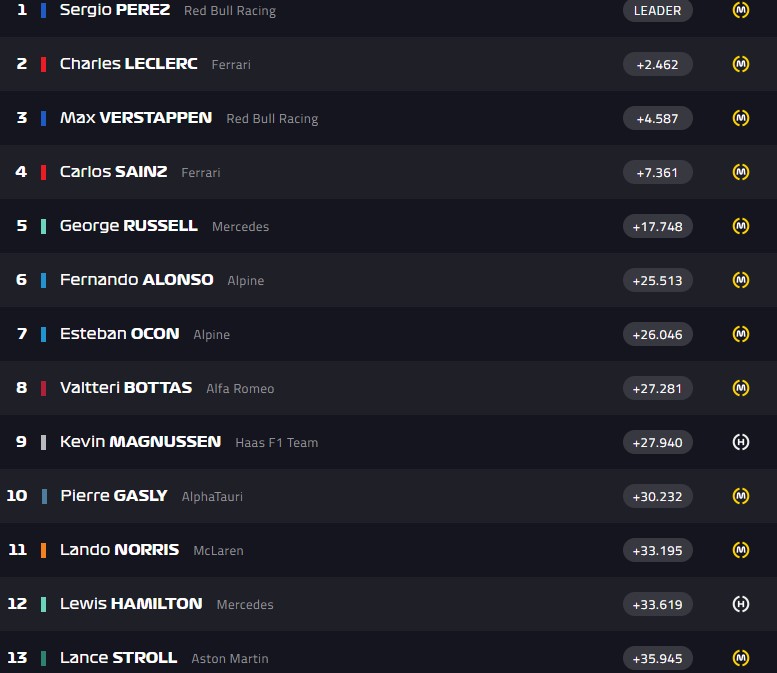777x673 pixels.
Task: Click the medium tyre icon for Russell
Action: click(x=741, y=226)
